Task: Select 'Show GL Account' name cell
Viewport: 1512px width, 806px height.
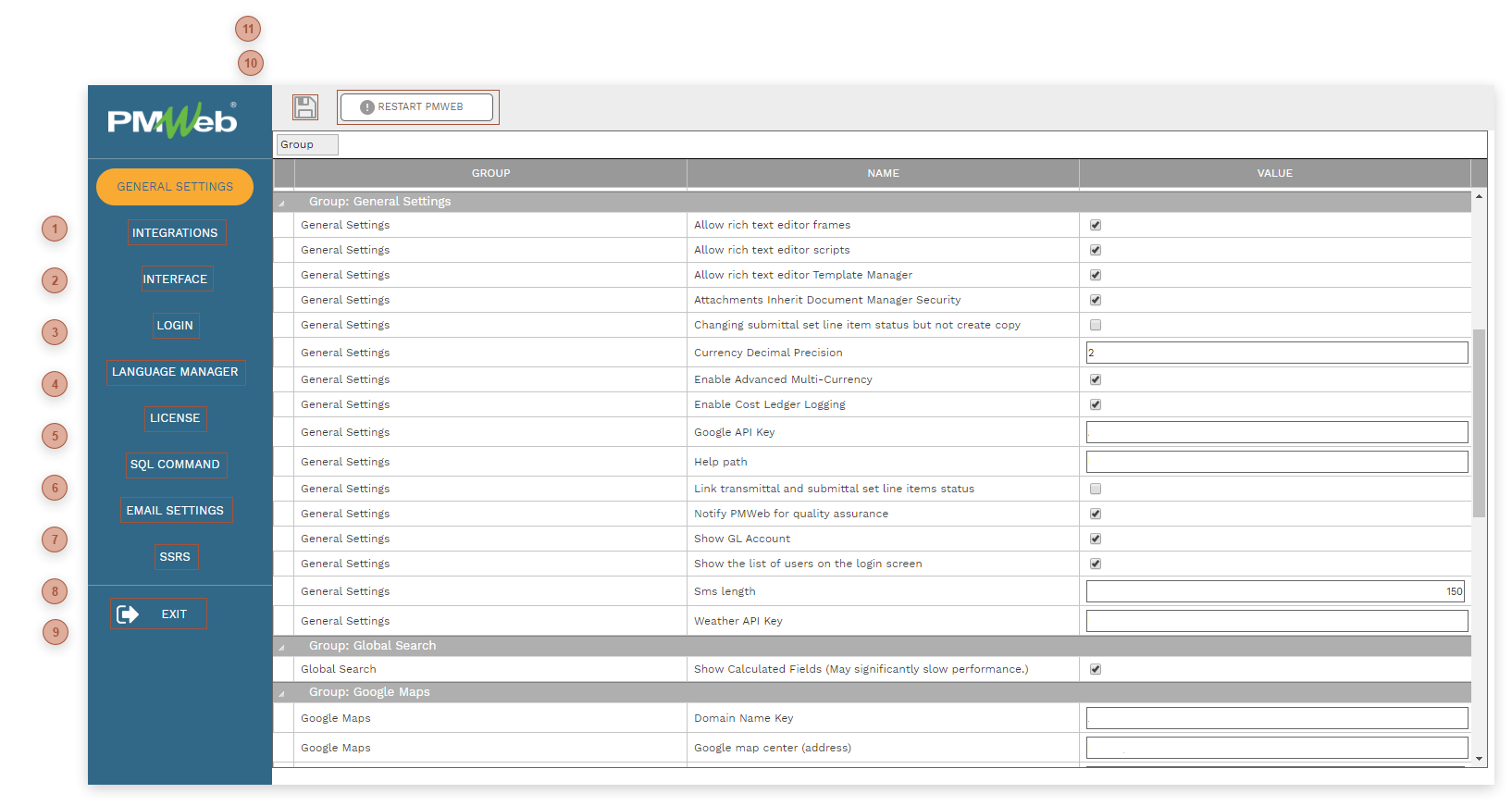Action: pos(883,539)
